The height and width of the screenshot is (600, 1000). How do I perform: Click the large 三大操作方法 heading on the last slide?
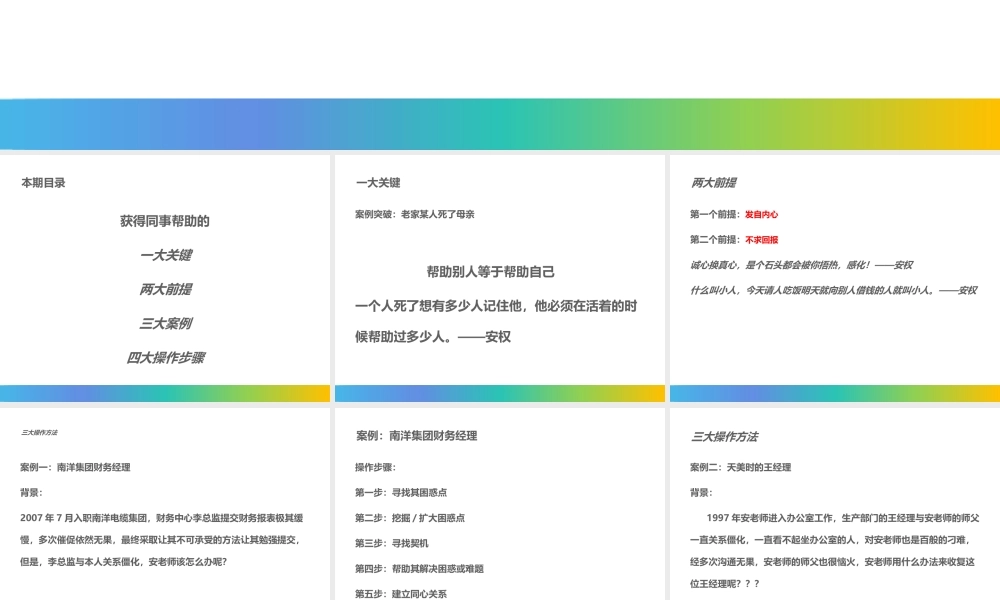[x=724, y=437]
